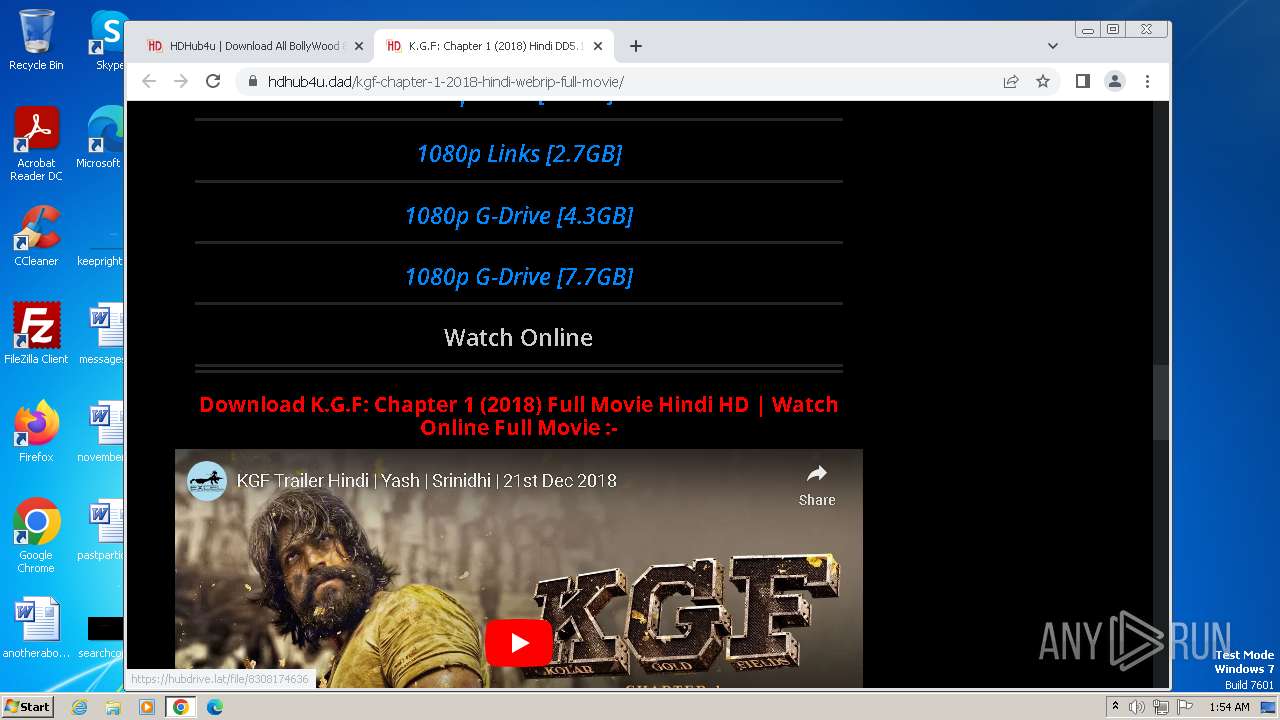Viewport: 1280px width, 720px height.
Task: Close the K.G.F: Chapter 1 tab
Action: pyautogui.click(x=598, y=46)
